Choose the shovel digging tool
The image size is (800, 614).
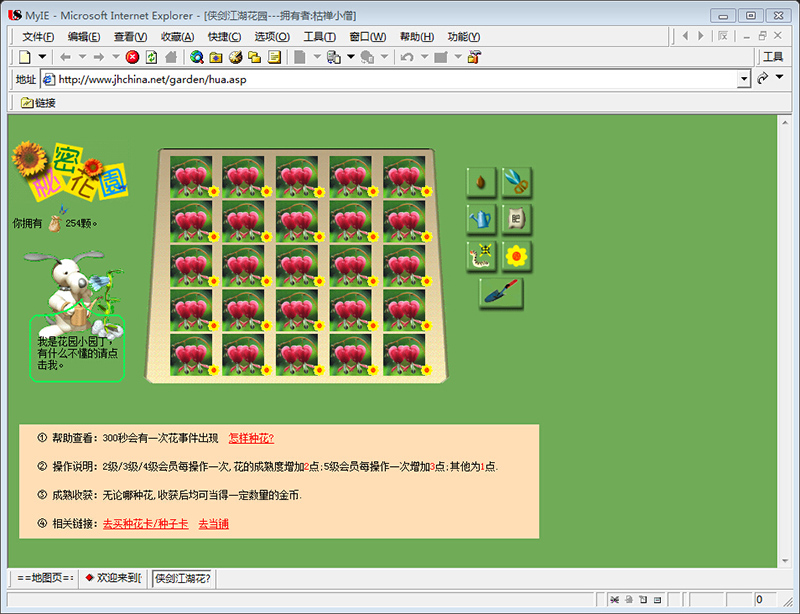[x=501, y=293]
